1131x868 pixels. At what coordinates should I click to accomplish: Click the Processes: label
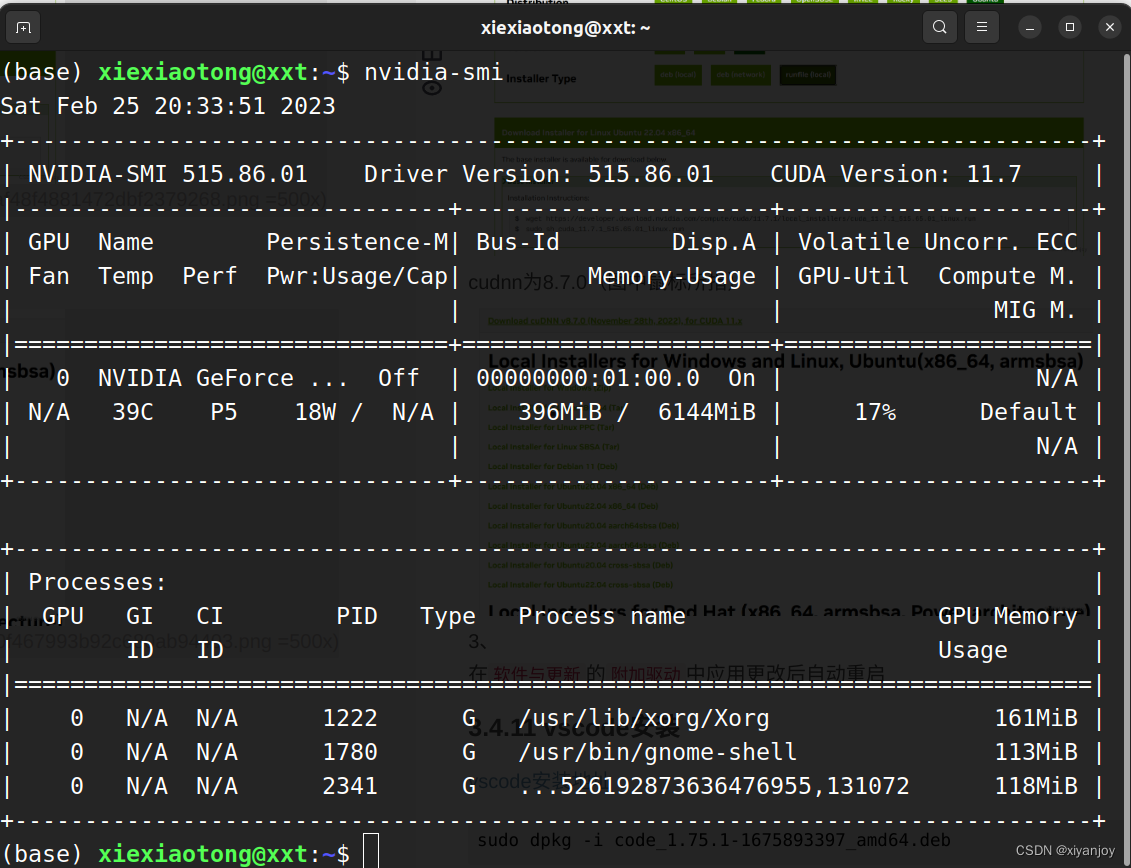coord(97,582)
